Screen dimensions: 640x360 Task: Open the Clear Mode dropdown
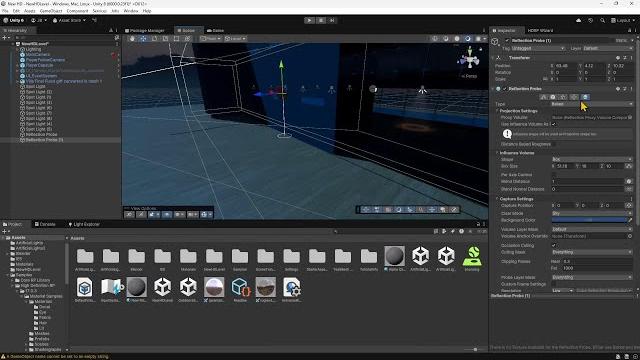coord(592,213)
